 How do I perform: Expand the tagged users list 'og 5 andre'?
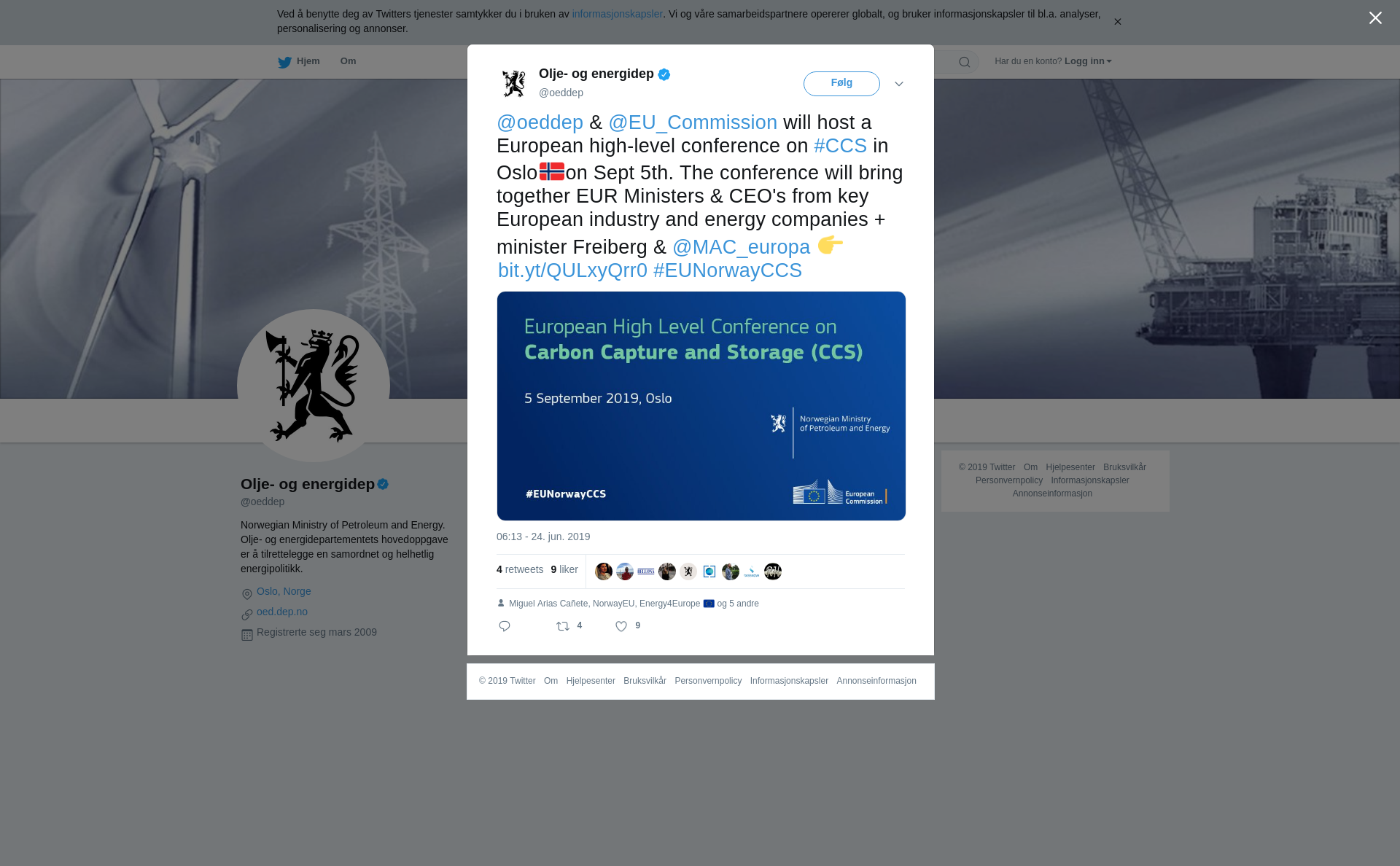[738, 604]
